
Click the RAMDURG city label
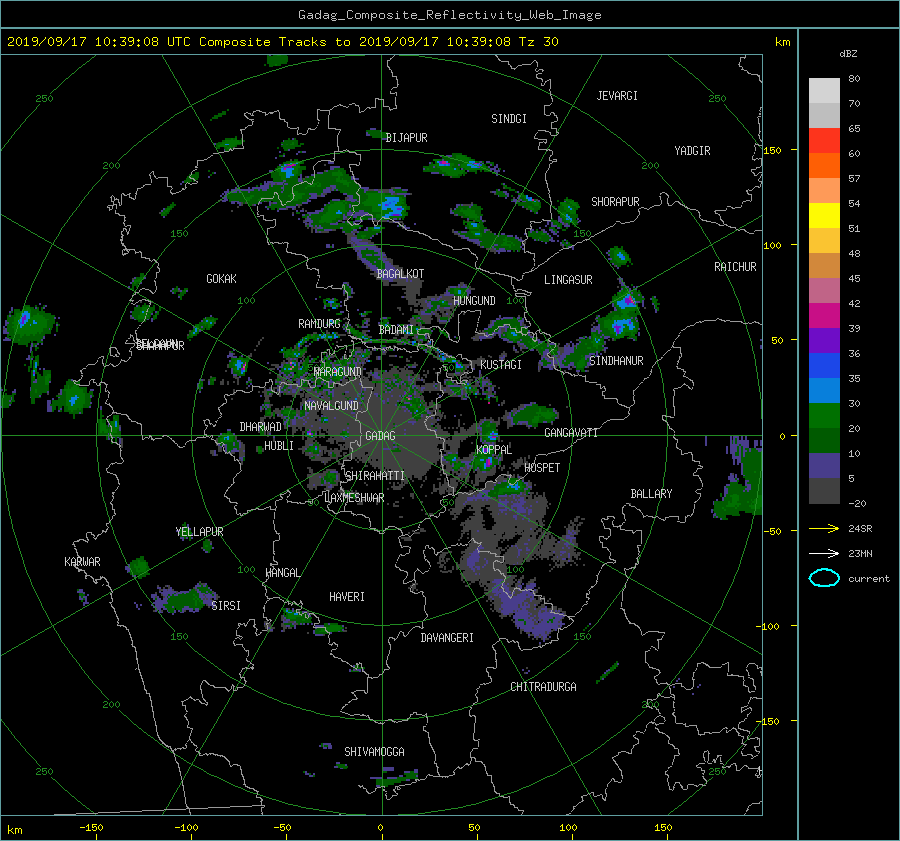coord(319,324)
